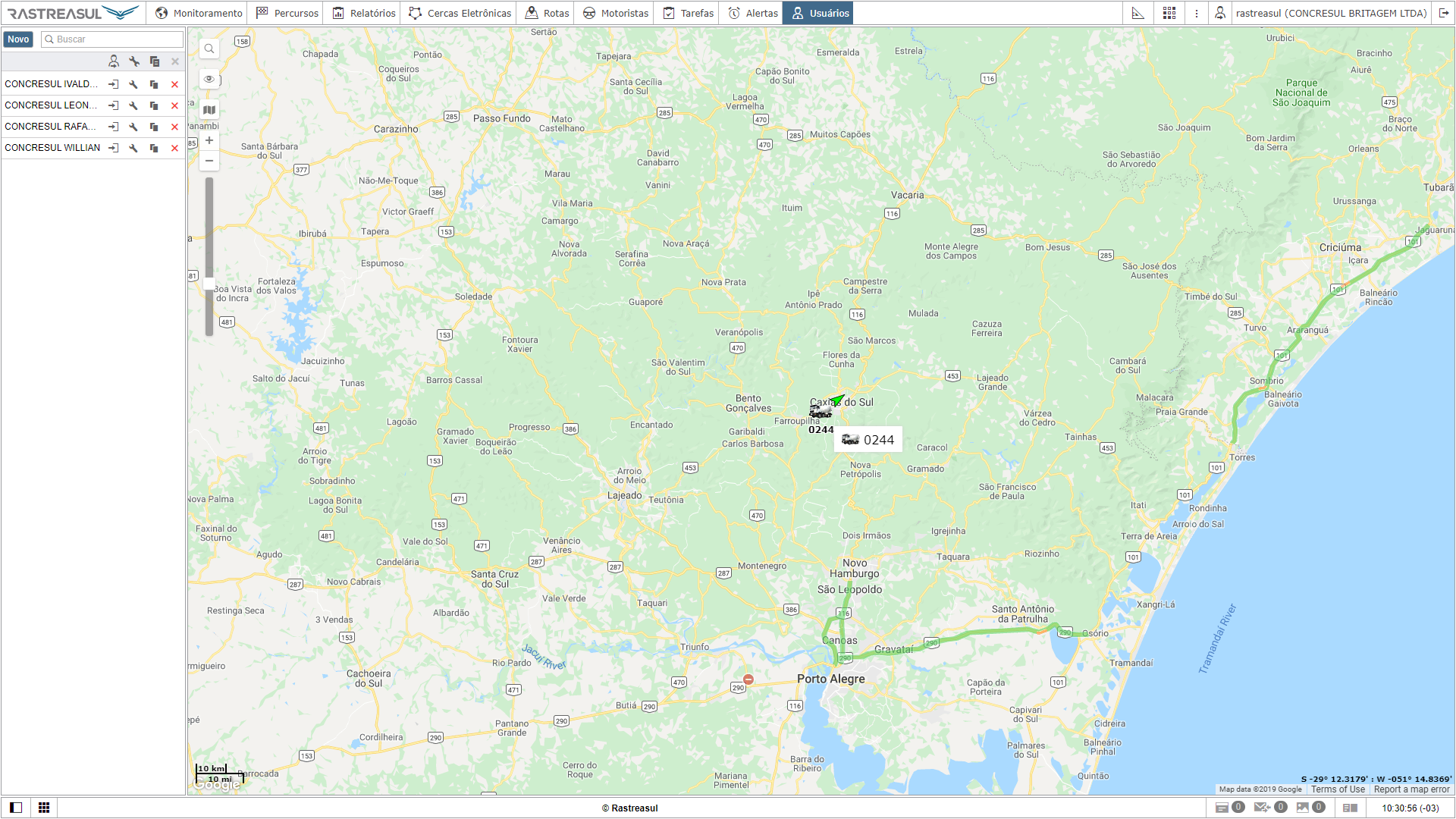The width and height of the screenshot is (1456, 819).
Task: Open the Cercas Eletrônicas tab
Action: pyautogui.click(x=460, y=13)
